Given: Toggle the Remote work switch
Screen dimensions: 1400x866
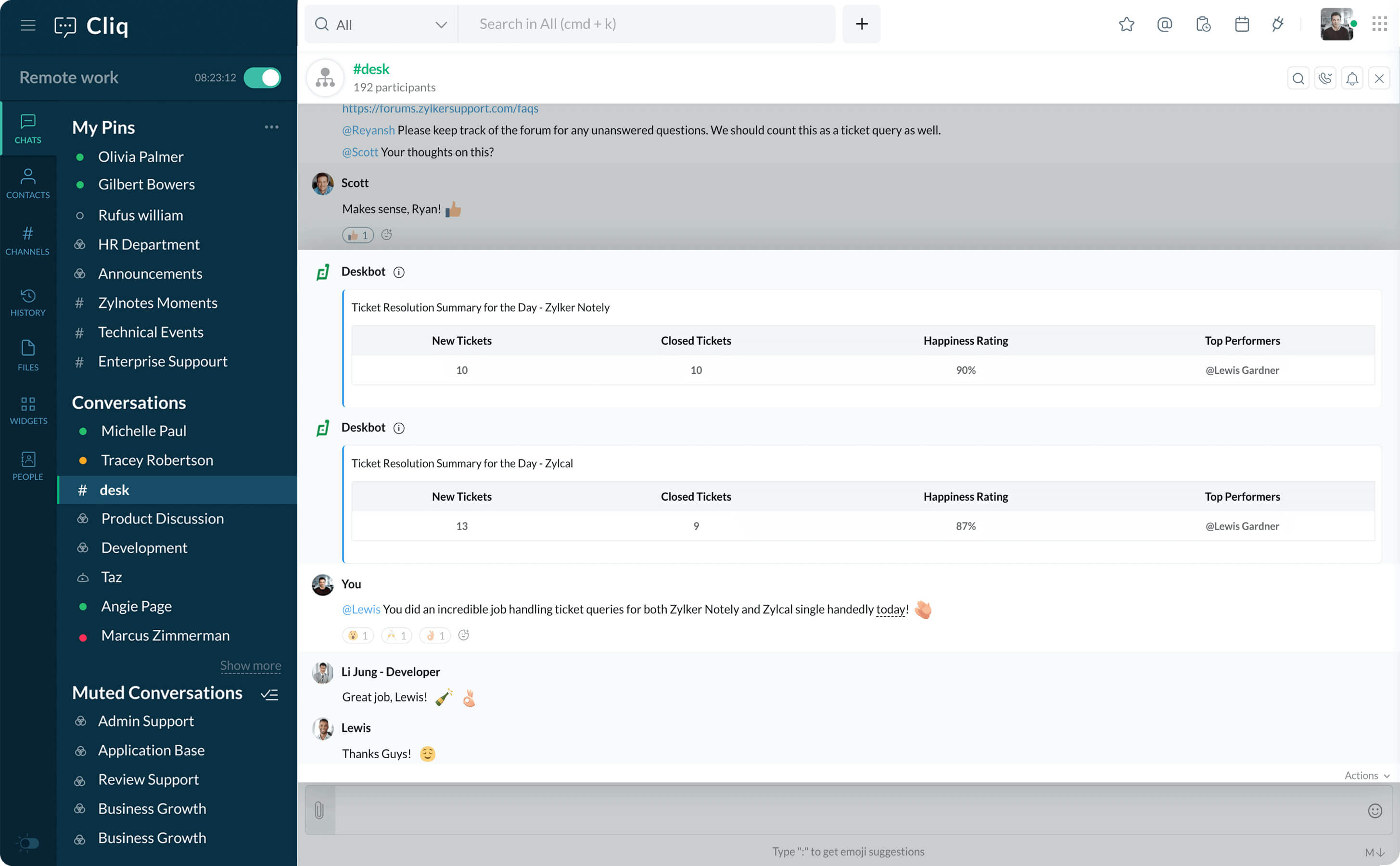Looking at the screenshot, I should click(x=262, y=78).
